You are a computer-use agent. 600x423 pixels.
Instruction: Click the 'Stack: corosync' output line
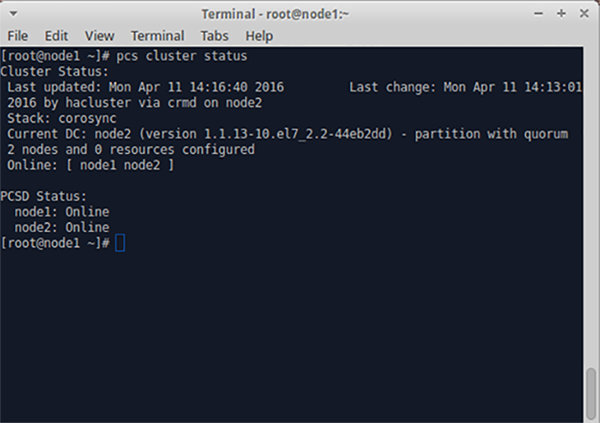click(62, 118)
